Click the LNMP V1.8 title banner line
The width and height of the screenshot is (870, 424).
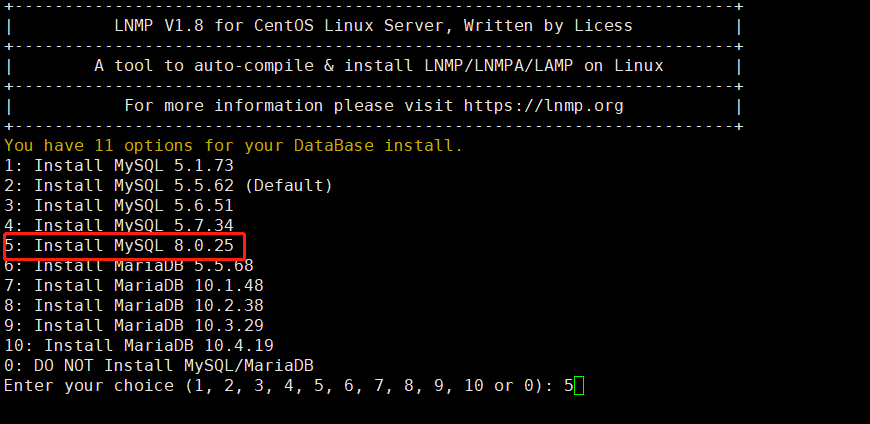(374, 25)
